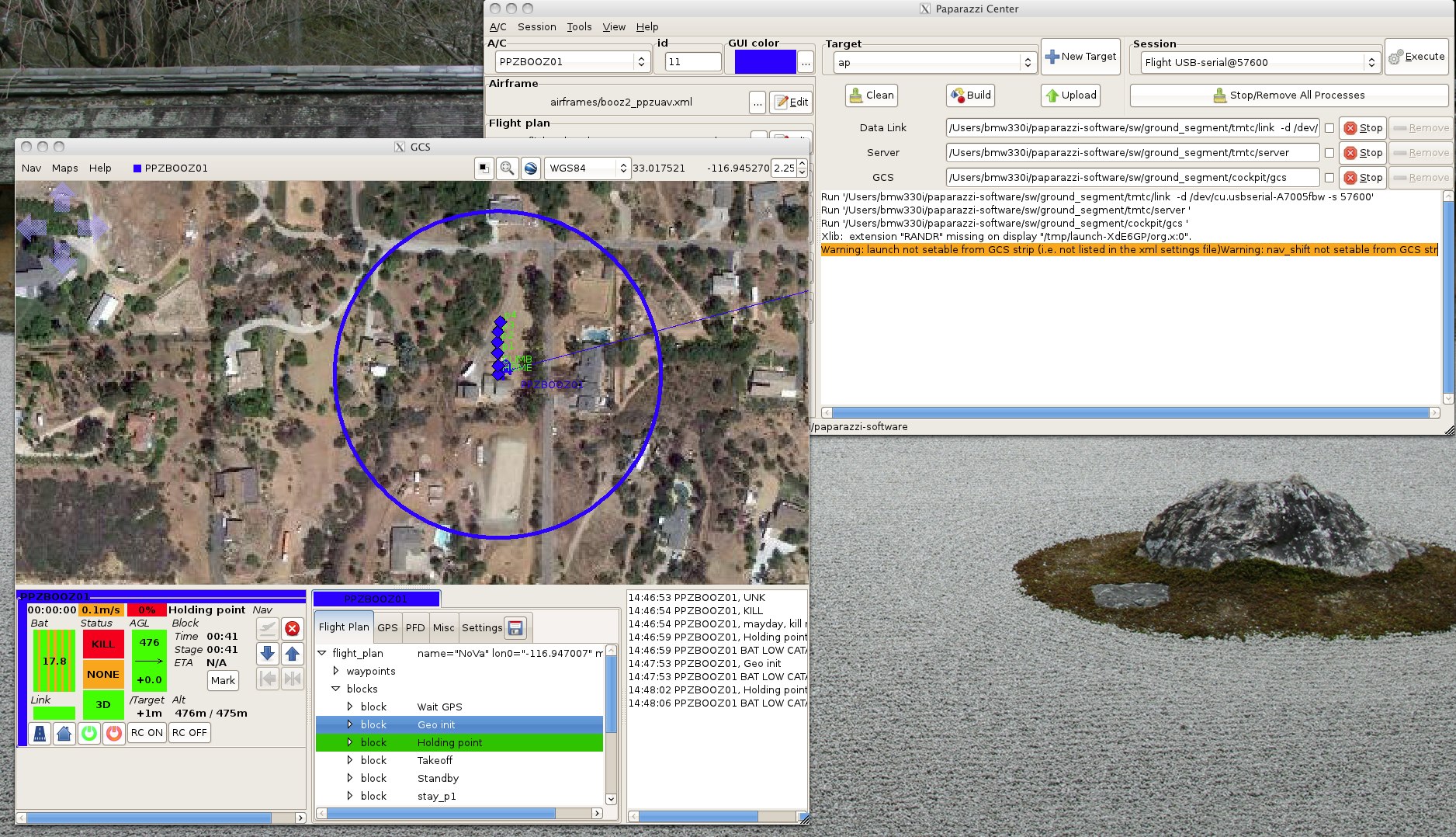Switch to the GPS tab
Image resolution: width=1456 pixels, height=837 pixels.
(x=387, y=627)
